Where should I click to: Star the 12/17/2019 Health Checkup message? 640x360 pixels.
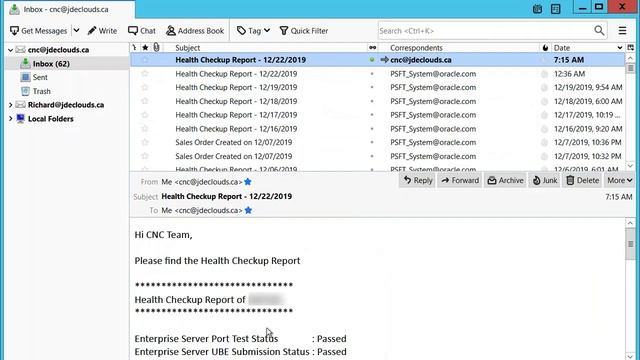(145, 115)
